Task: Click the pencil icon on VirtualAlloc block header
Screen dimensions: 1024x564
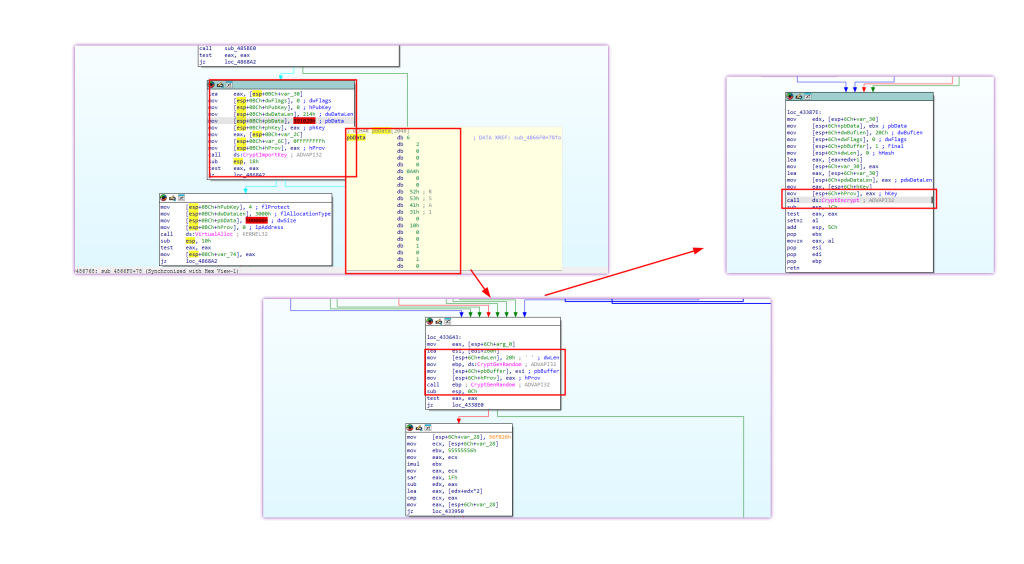Action: (172, 198)
